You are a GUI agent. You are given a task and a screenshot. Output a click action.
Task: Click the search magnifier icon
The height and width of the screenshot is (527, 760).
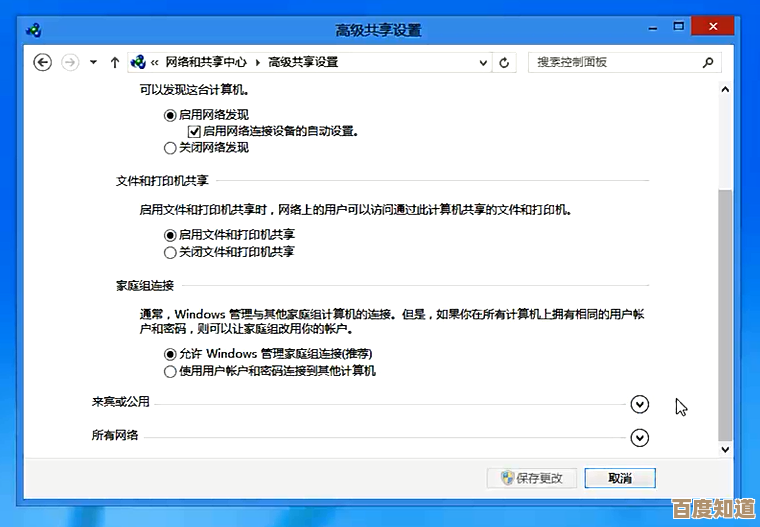click(708, 62)
